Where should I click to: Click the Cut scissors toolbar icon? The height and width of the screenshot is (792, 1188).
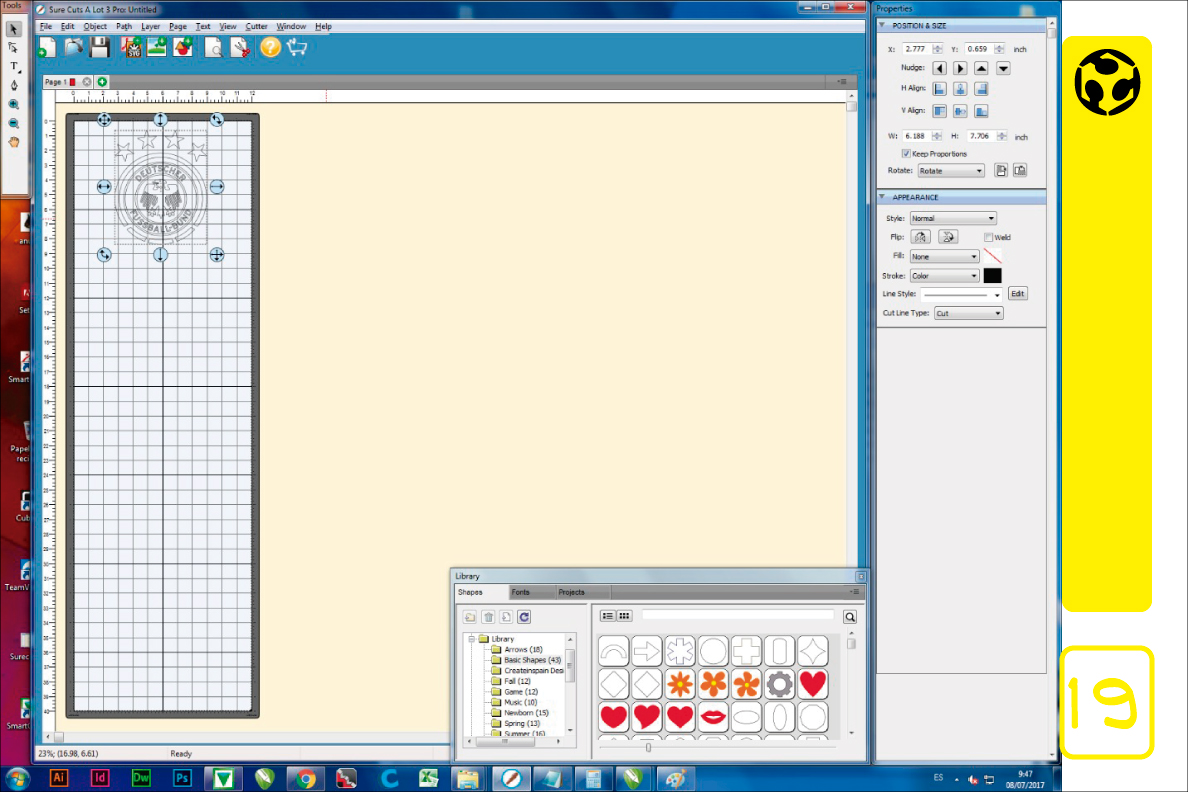[x=240, y=48]
